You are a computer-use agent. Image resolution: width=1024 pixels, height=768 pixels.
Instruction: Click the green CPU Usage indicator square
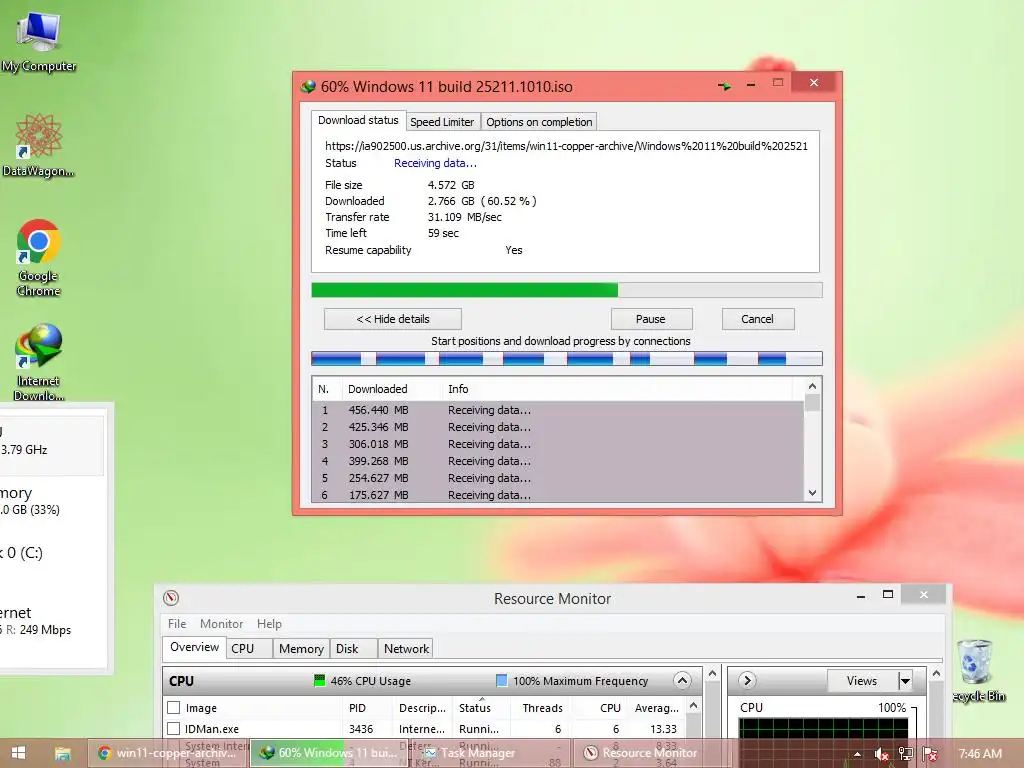319,680
